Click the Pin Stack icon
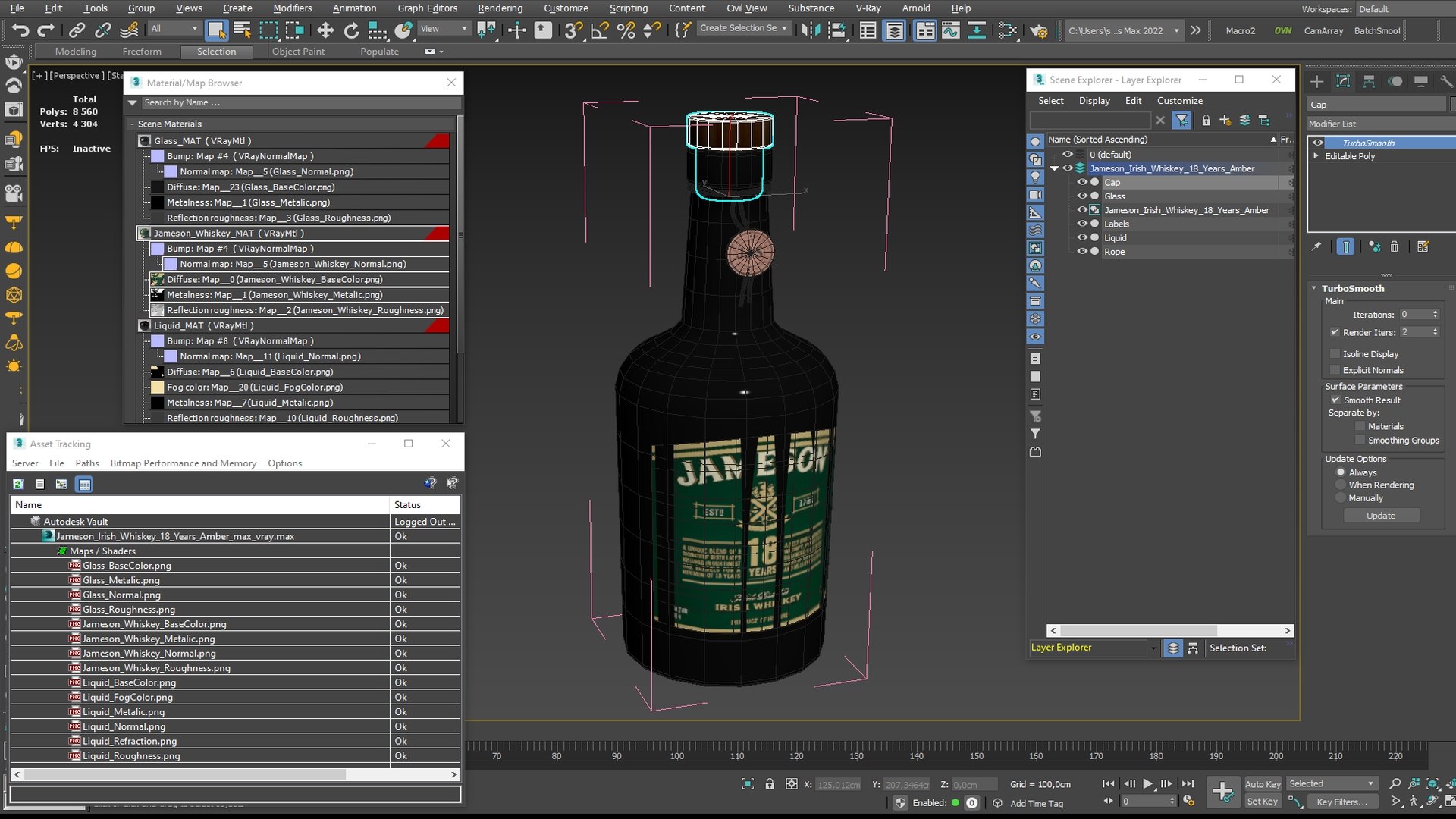 pos(1317,246)
